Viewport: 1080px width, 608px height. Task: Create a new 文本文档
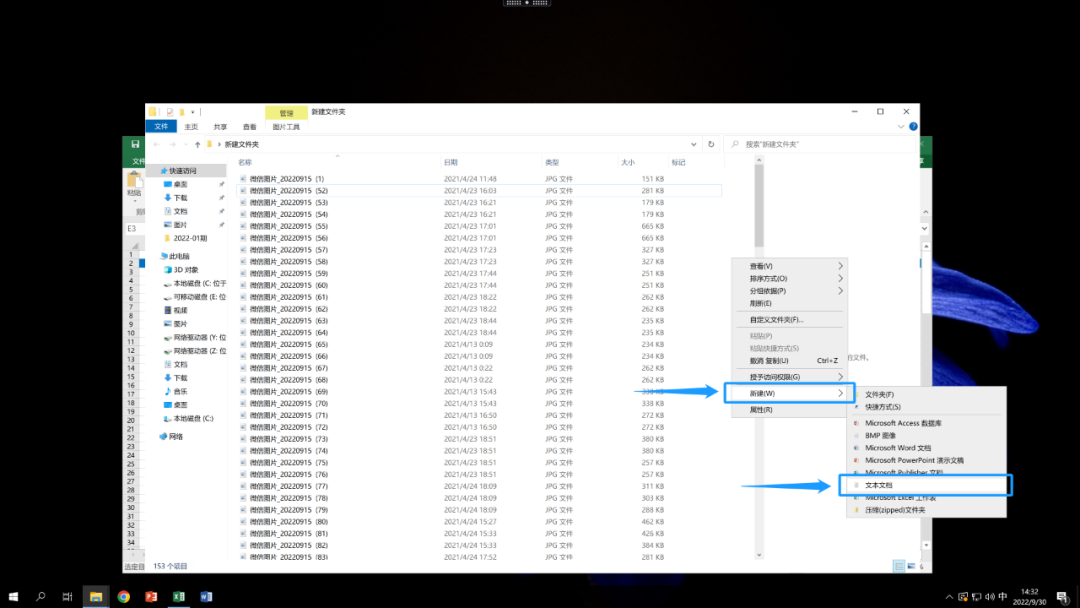click(926, 485)
